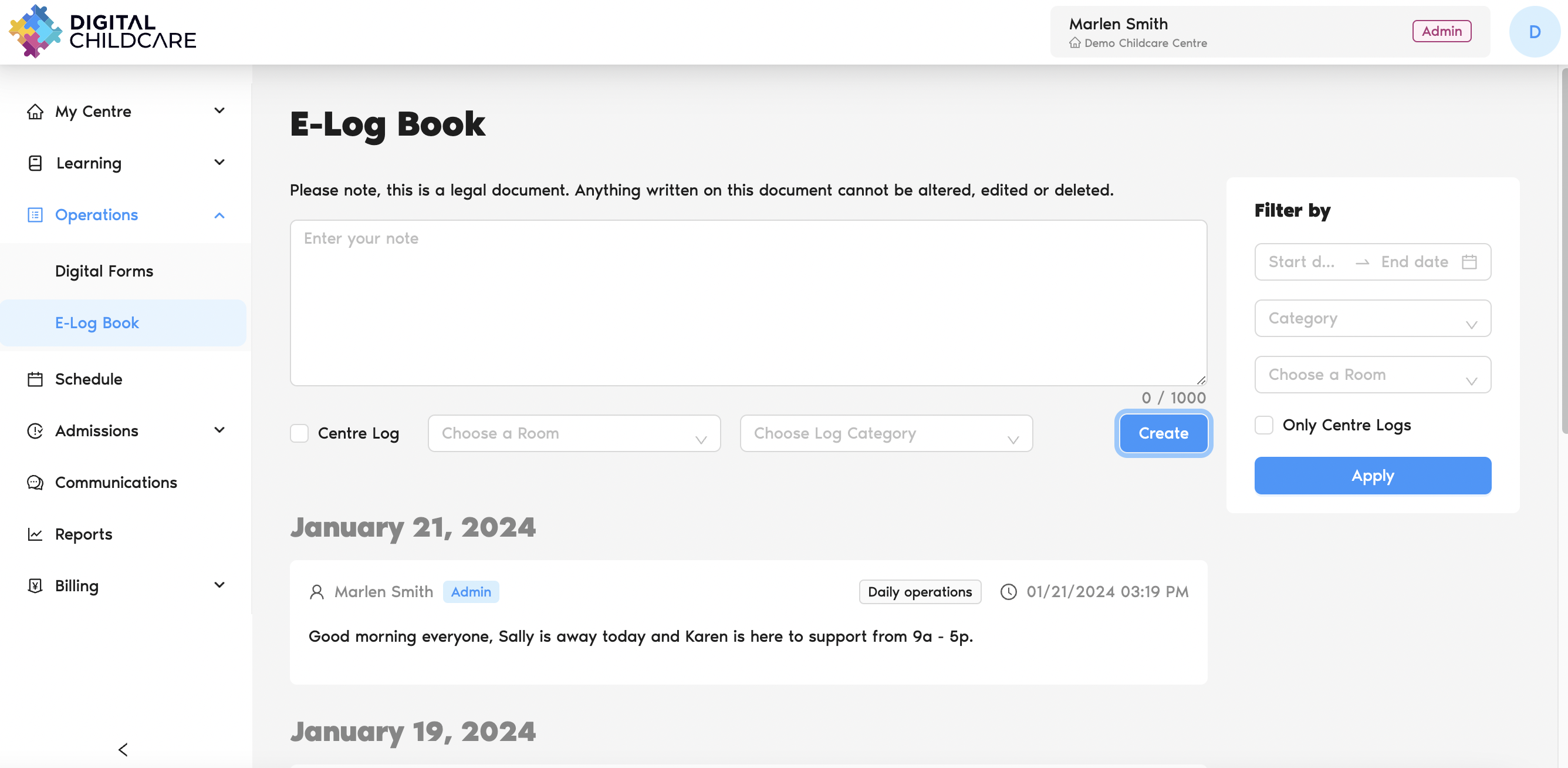Collapse the Operations menu chevron
Image resolution: width=1568 pixels, height=768 pixels.
[219, 215]
